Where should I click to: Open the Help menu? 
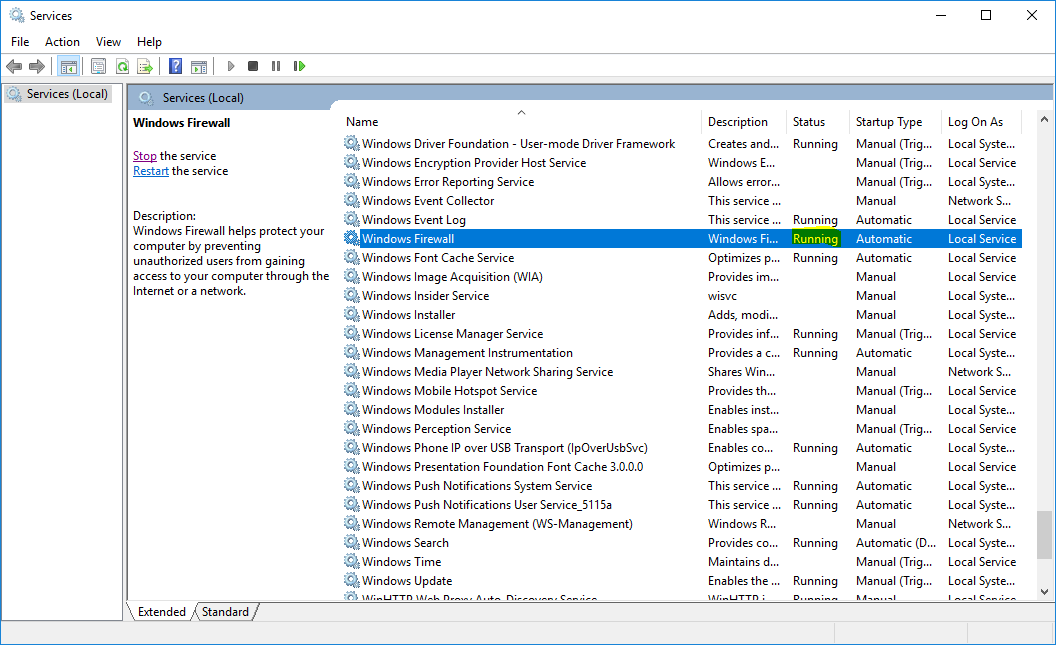point(149,42)
